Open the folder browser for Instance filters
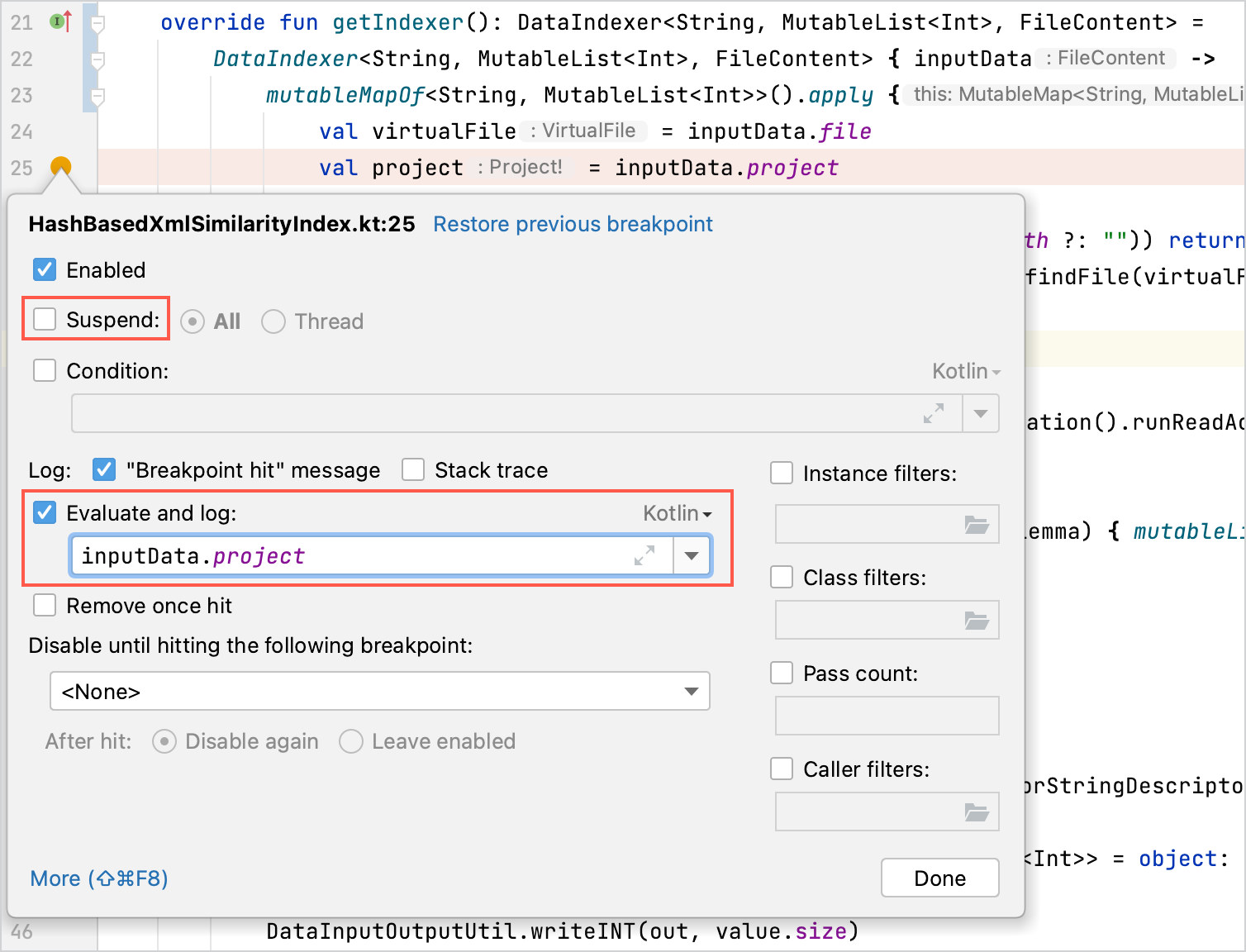 point(977,524)
